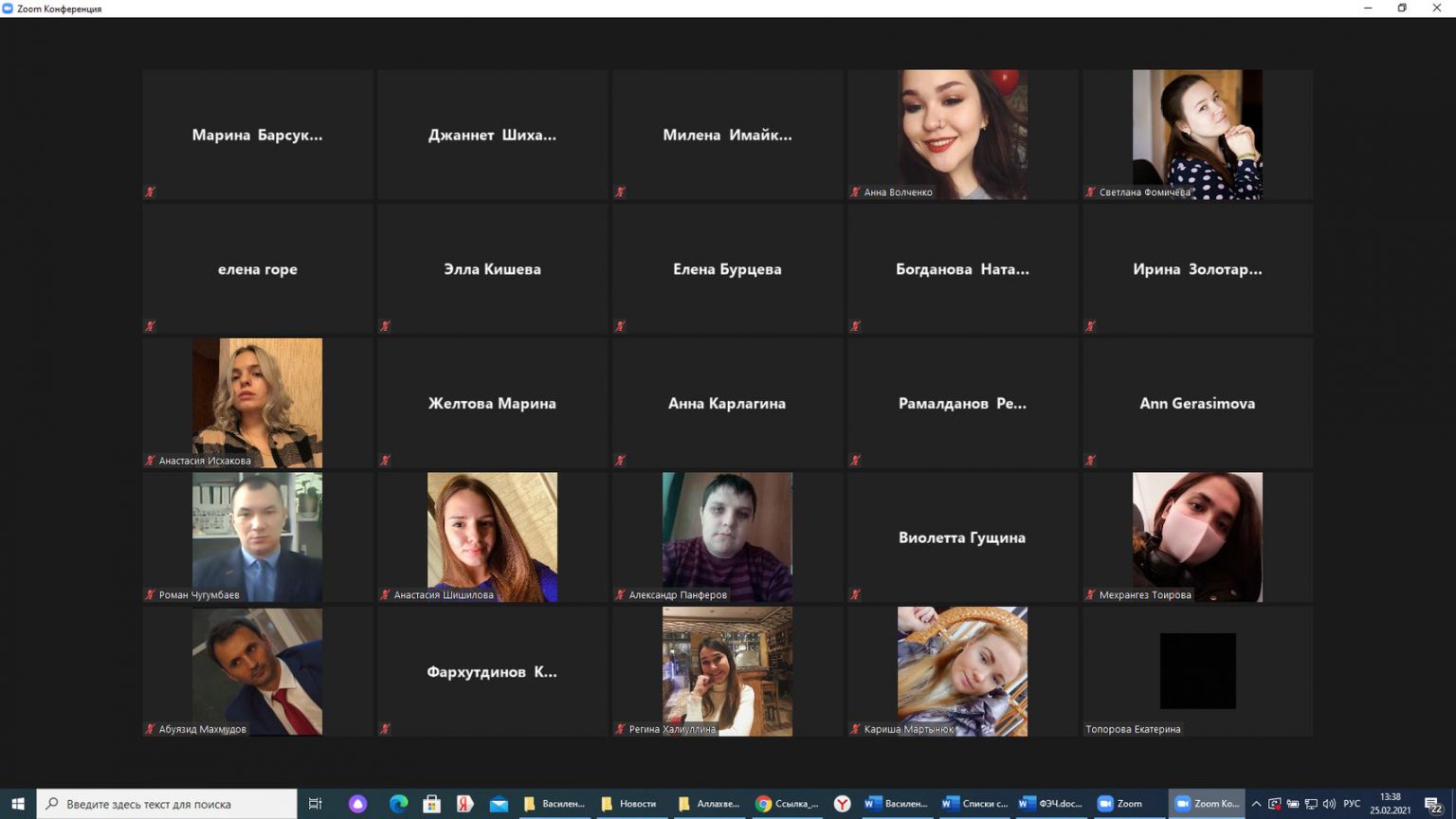Open the clock and date flyout
This screenshot has width=1456, height=819.
[1390, 804]
